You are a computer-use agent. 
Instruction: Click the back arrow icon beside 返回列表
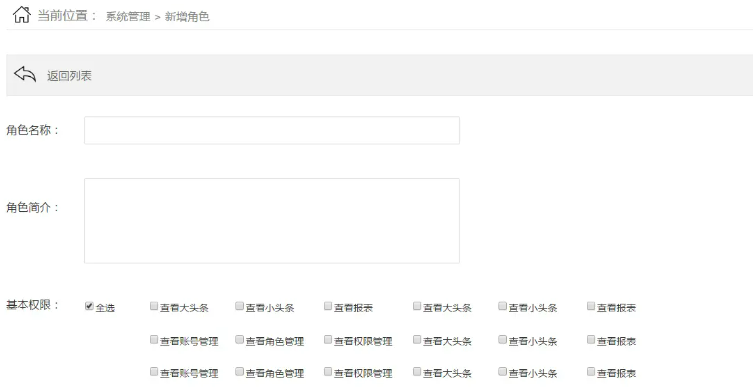point(25,74)
